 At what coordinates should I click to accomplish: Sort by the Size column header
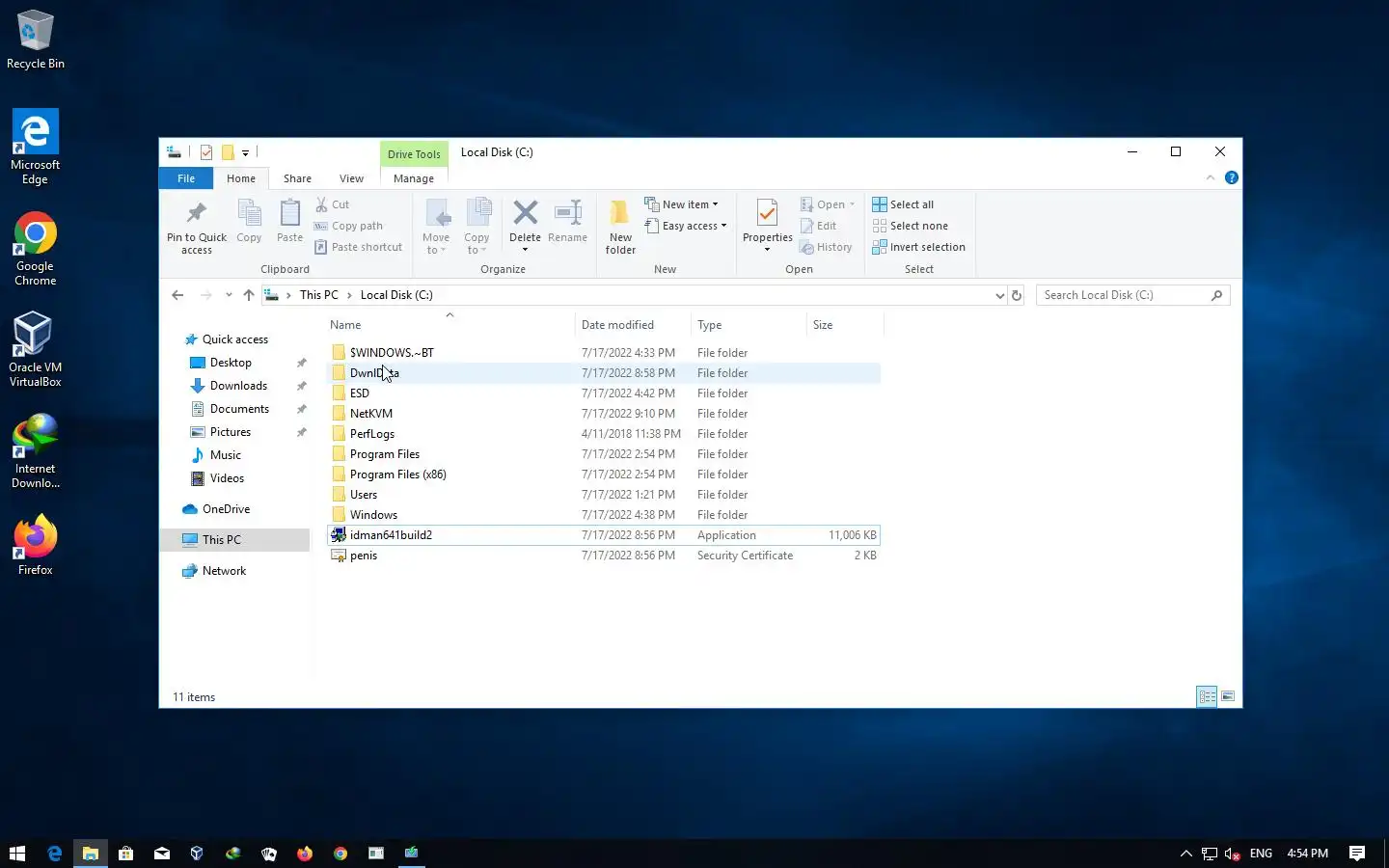click(x=844, y=325)
